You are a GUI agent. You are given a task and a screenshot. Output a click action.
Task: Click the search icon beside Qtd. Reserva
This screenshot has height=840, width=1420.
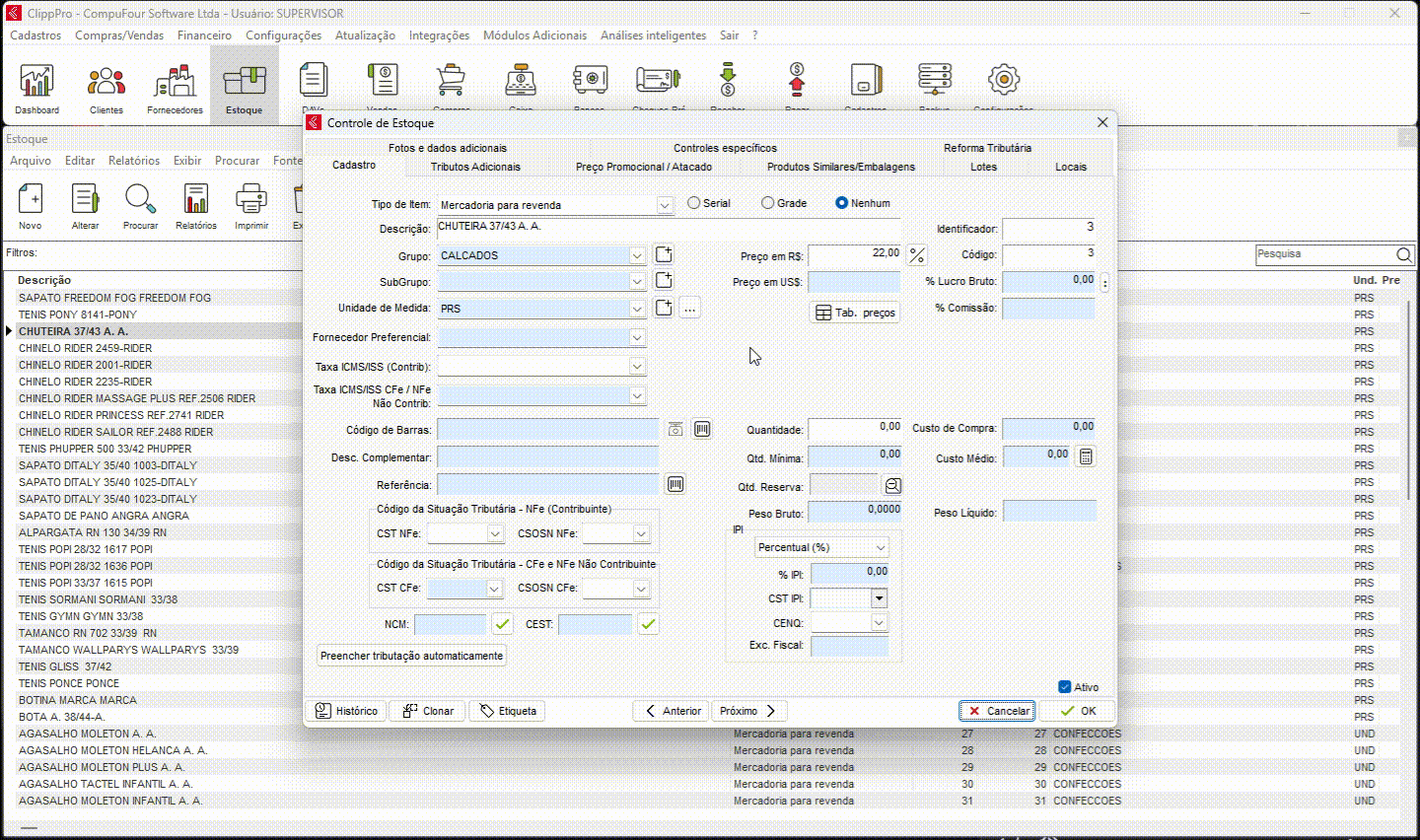pos(892,485)
